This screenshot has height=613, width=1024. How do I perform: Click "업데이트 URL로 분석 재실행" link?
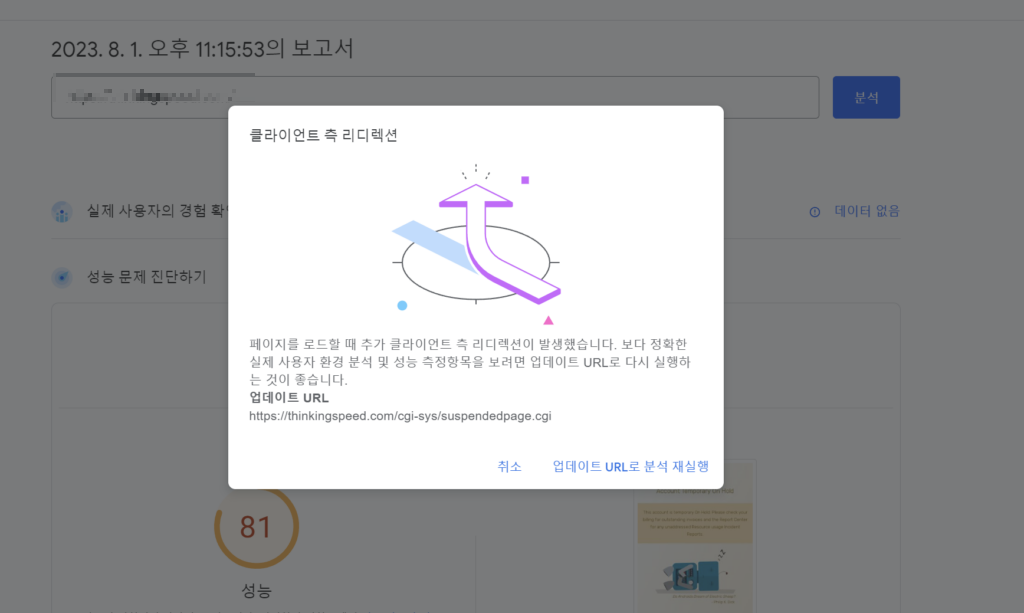click(x=630, y=466)
